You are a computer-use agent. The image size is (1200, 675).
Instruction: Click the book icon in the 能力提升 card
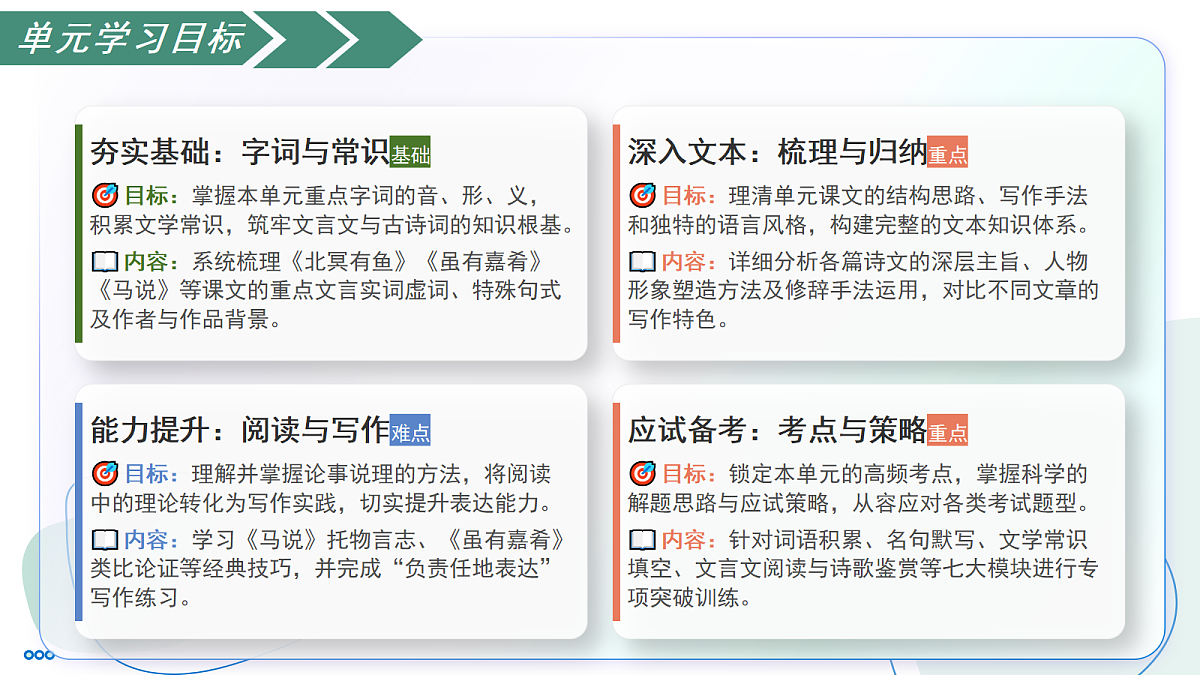click(x=104, y=541)
